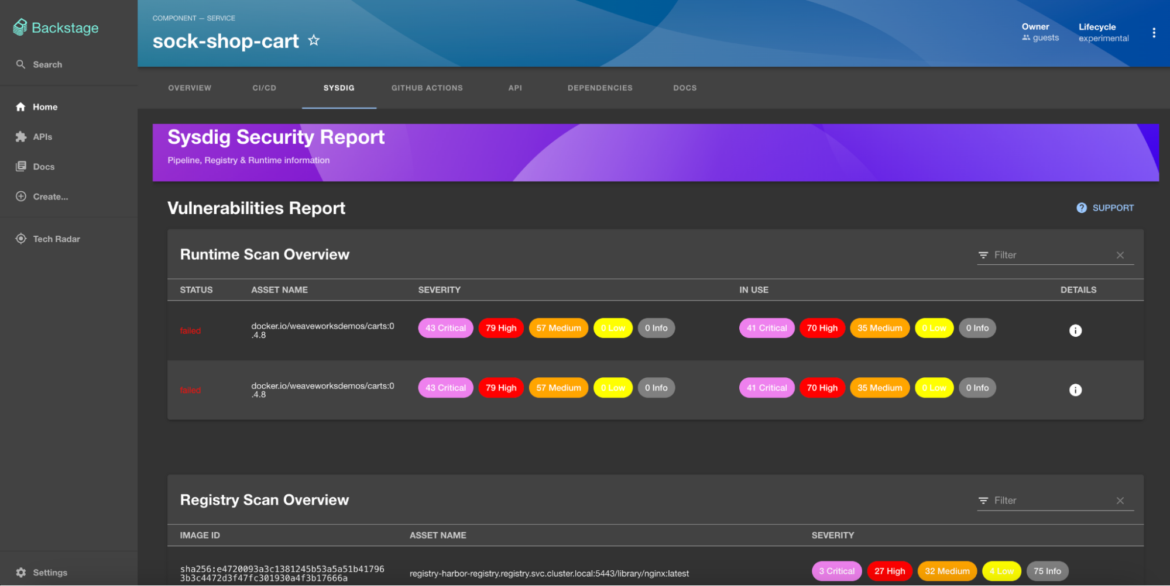
Task: Switch to the GitHub Actions tab
Action: [427, 88]
